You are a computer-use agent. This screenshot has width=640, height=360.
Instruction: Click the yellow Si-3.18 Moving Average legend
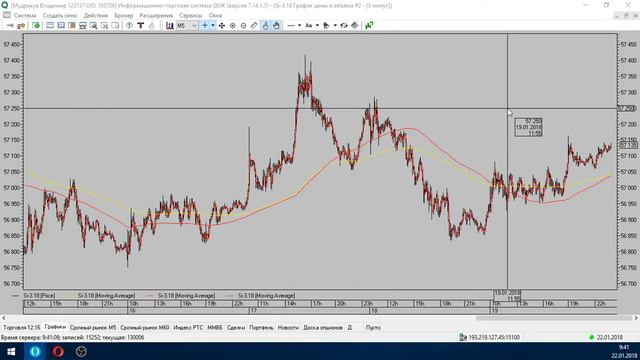pyautogui.click(x=101, y=296)
